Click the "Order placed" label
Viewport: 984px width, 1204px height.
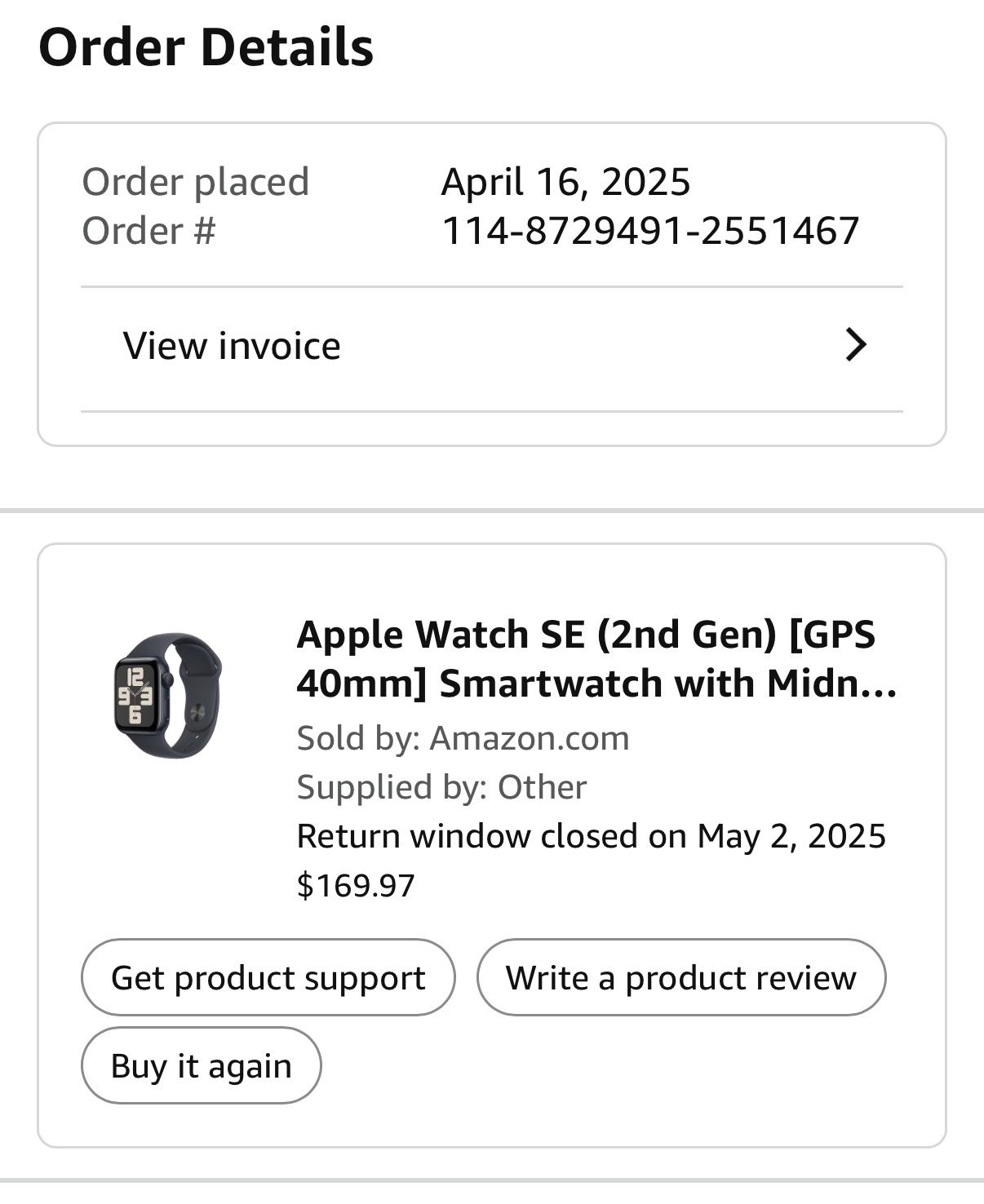(196, 181)
